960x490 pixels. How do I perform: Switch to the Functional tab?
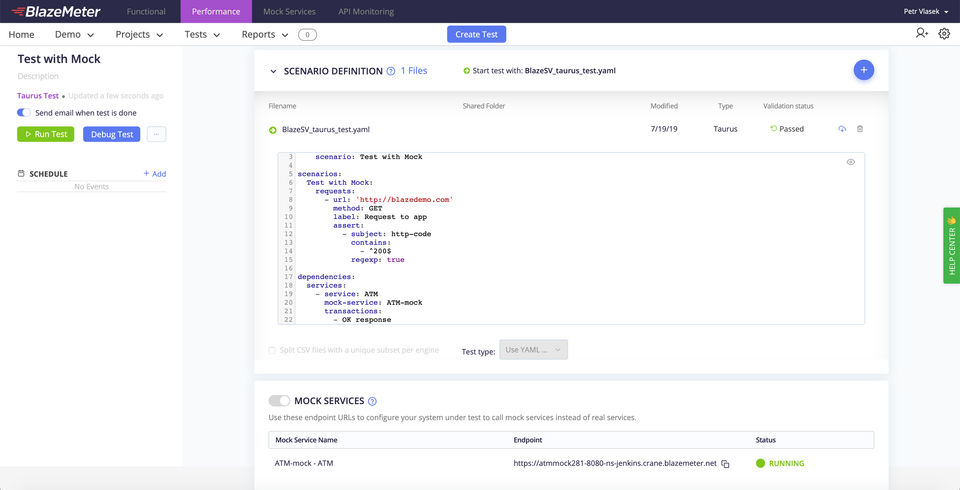coord(146,12)
